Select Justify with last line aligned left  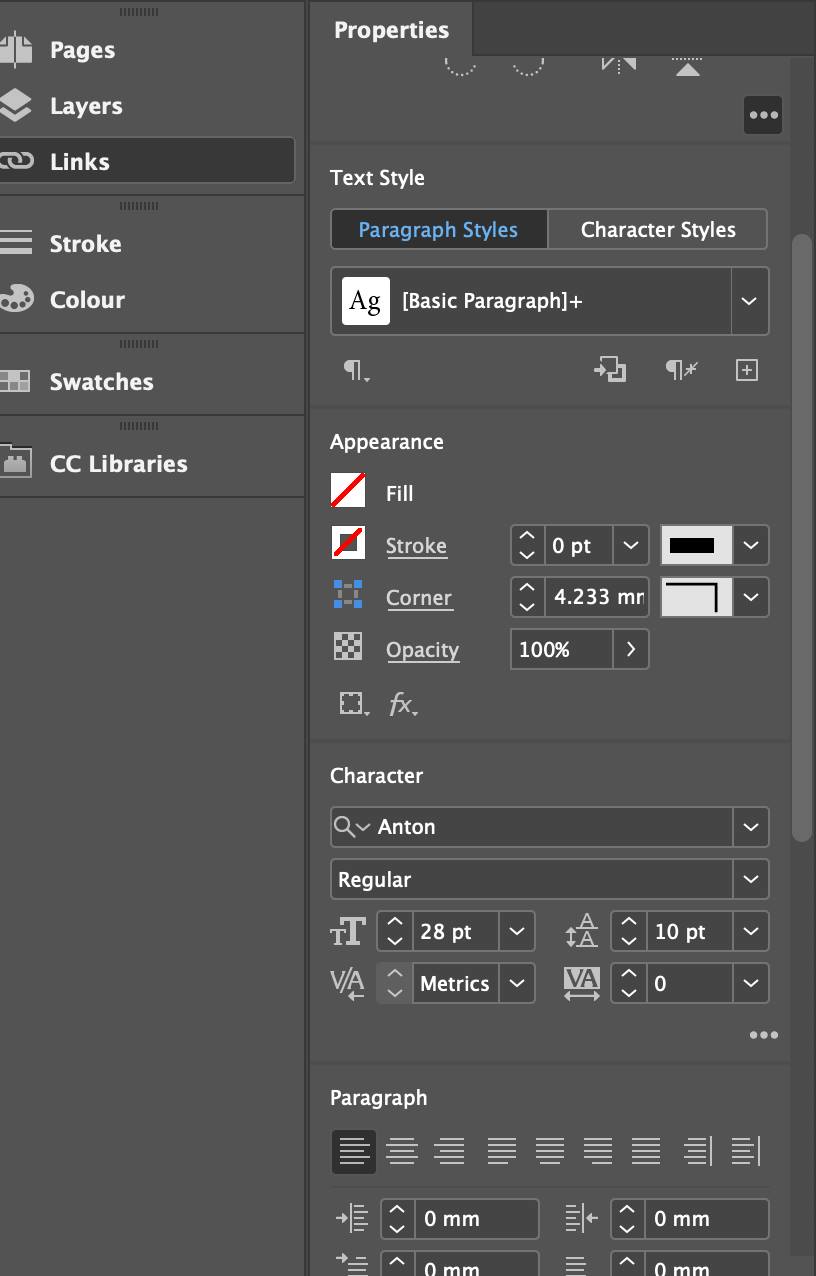[x=502, y=1151]
